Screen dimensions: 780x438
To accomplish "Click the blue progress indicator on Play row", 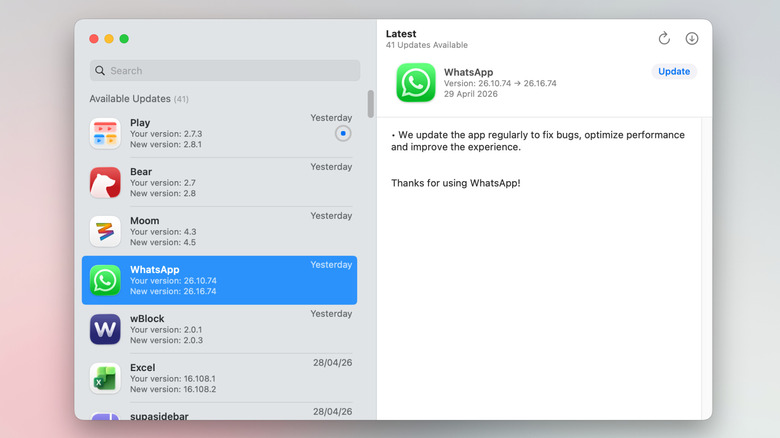I will 343,133.
